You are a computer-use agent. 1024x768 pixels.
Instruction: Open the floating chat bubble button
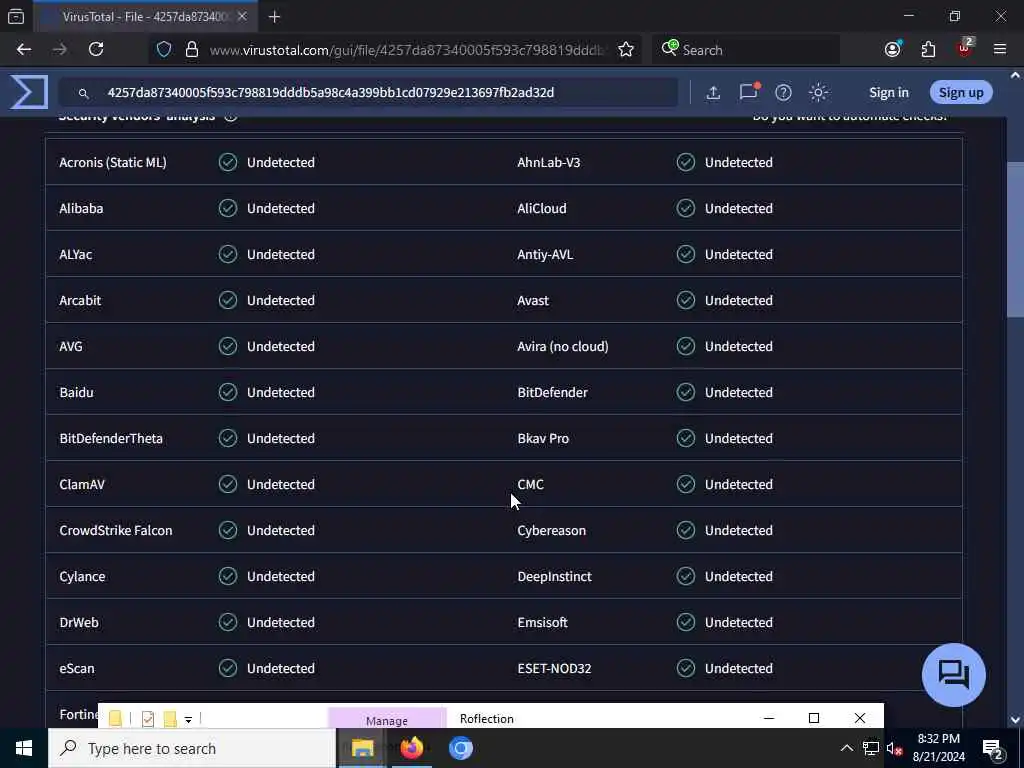[953, 675]
